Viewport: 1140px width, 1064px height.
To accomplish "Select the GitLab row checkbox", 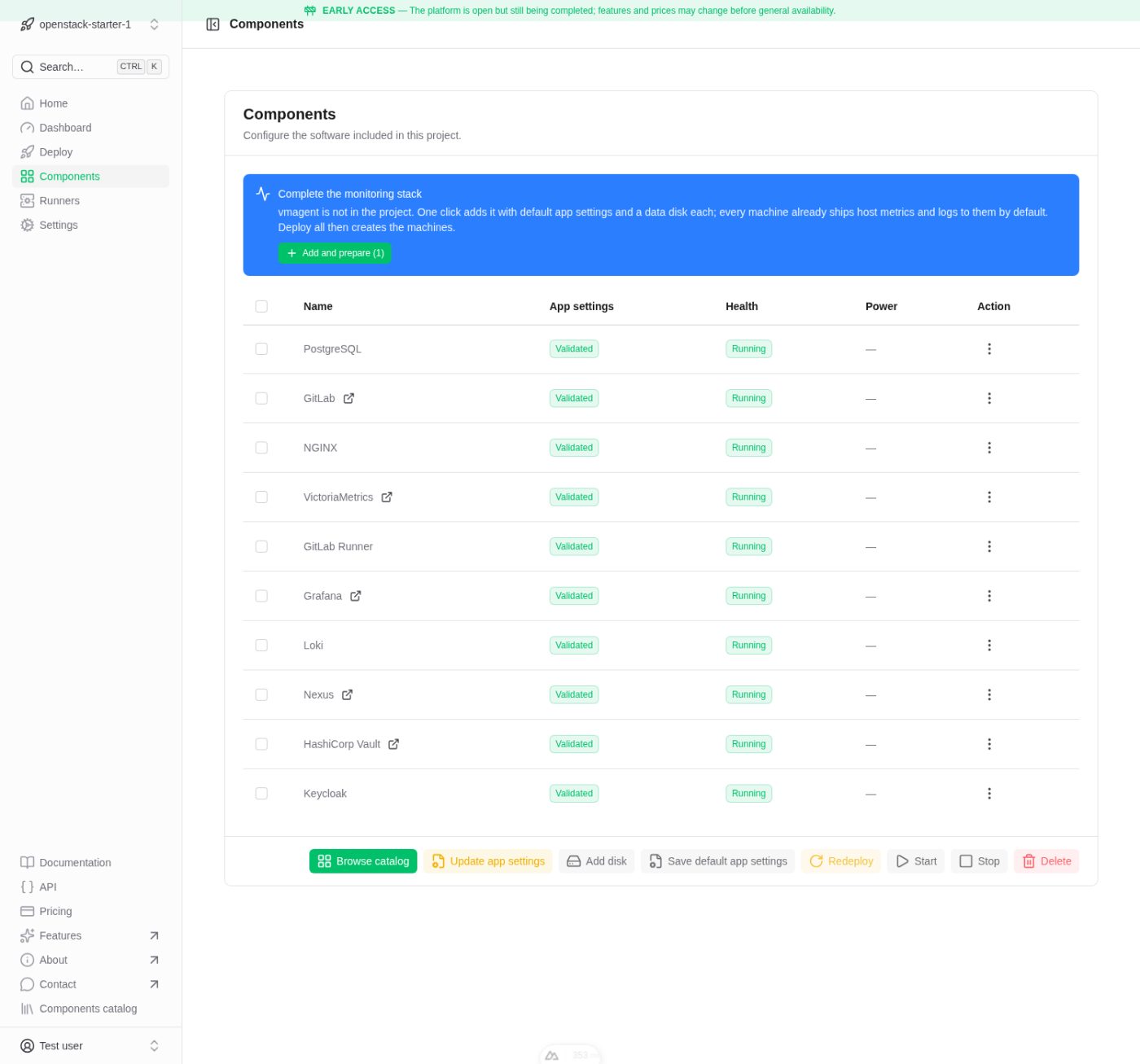I will pyautogui.click(x=261, y=398).
